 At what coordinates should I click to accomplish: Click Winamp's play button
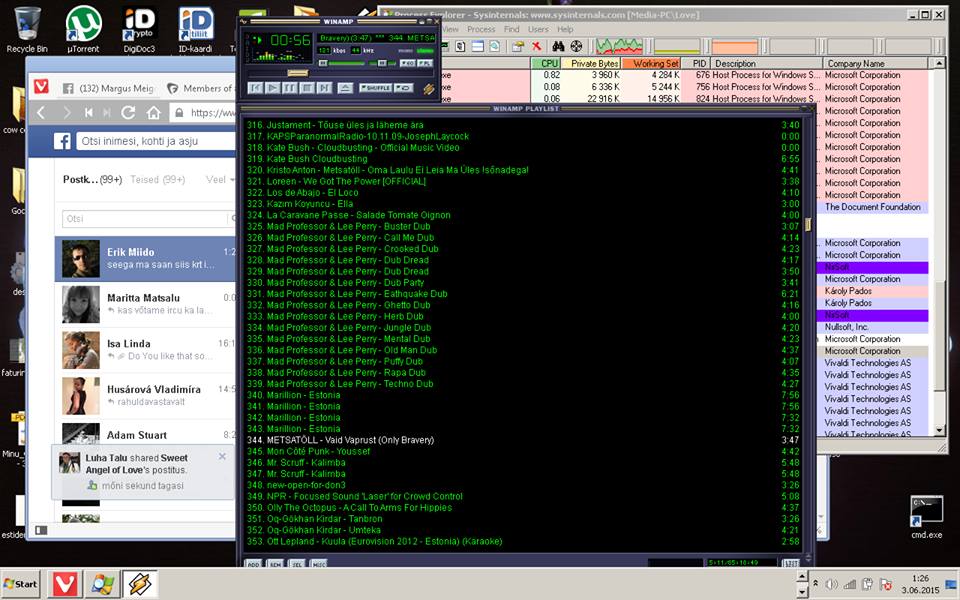pyautogui.click(x=273, y=88)
